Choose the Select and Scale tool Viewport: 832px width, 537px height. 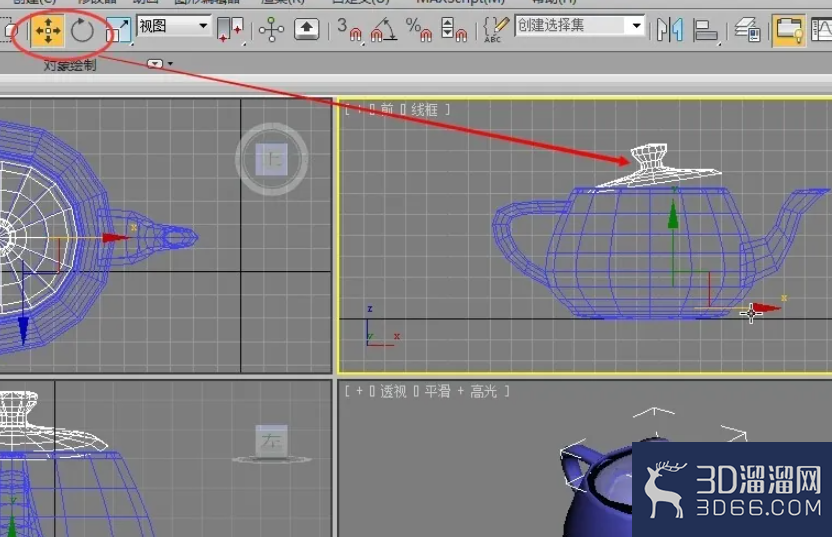coord(118,30)
